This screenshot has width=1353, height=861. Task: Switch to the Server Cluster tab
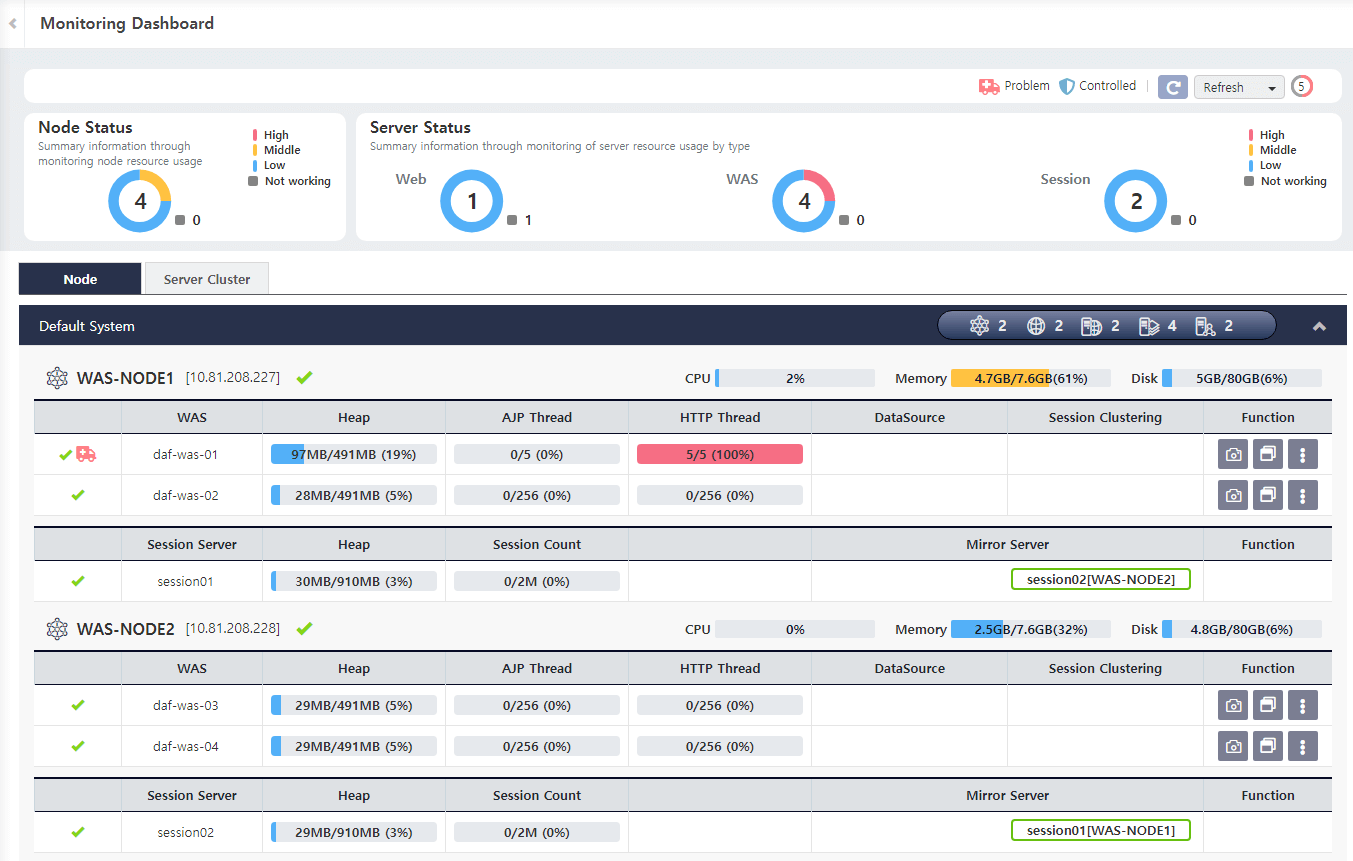(x=206, y=278)
